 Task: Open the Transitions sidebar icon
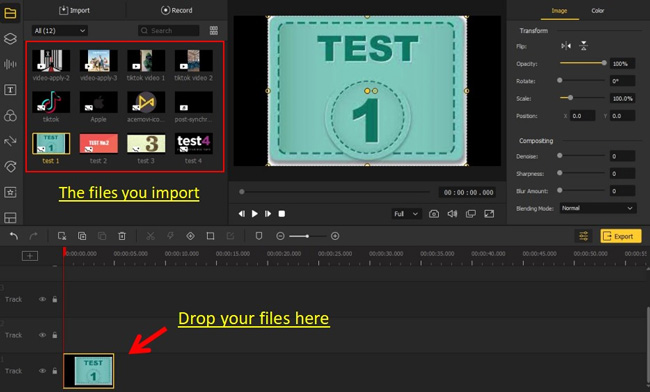click(x=10, y=141)
